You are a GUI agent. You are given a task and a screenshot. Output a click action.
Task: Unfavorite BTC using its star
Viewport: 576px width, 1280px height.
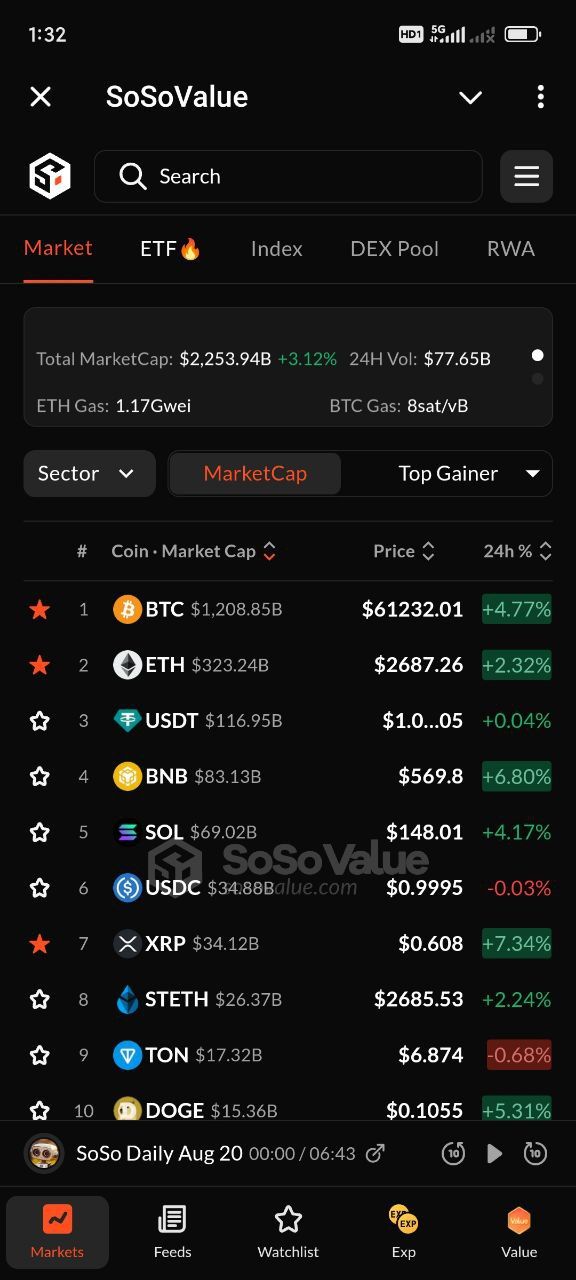point(39,609)
